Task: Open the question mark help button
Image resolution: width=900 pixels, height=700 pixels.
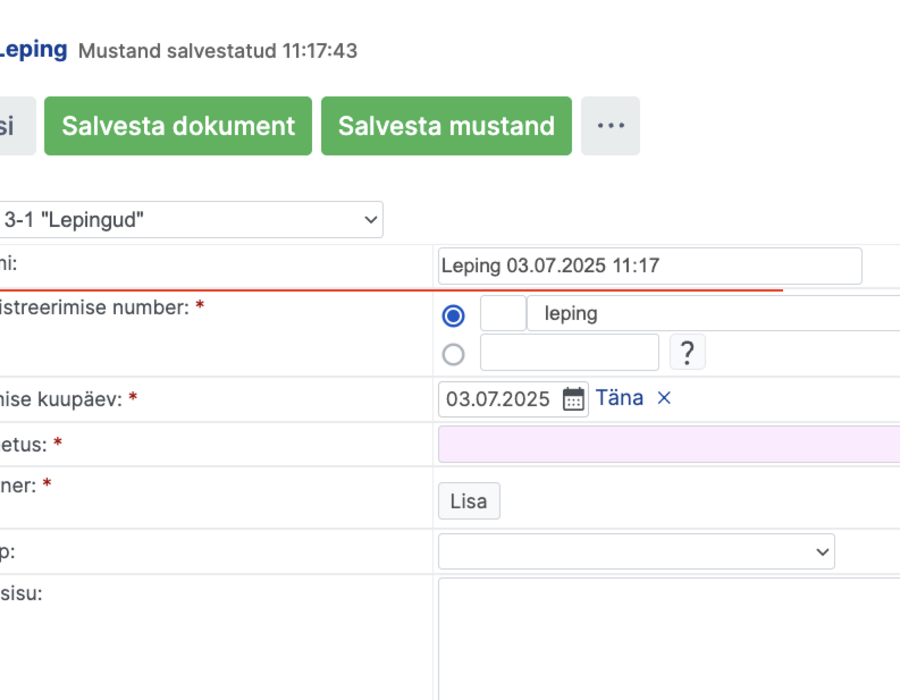Action: coord(687,352)
